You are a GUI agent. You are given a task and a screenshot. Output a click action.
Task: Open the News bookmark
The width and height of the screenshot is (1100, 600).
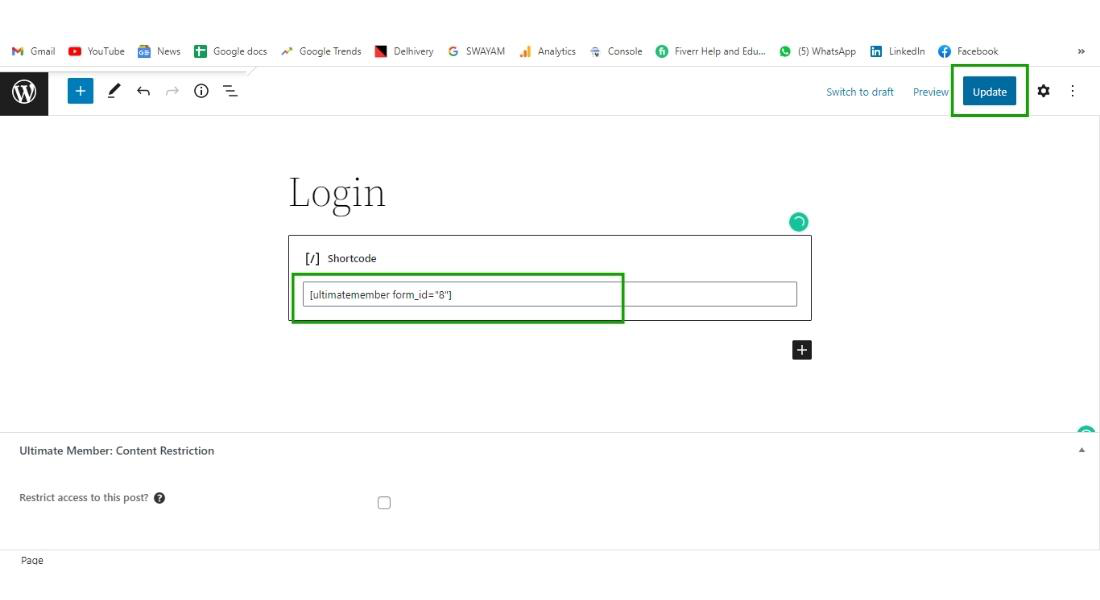point(159,51)
